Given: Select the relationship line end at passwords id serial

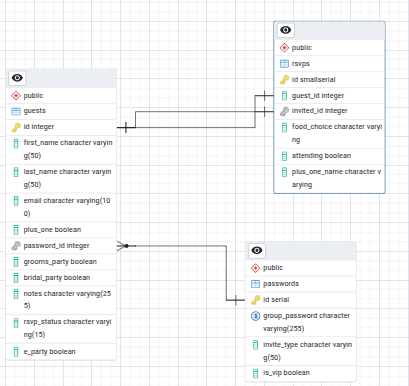Looking at the screenshot, I should [x=236, y=300].
